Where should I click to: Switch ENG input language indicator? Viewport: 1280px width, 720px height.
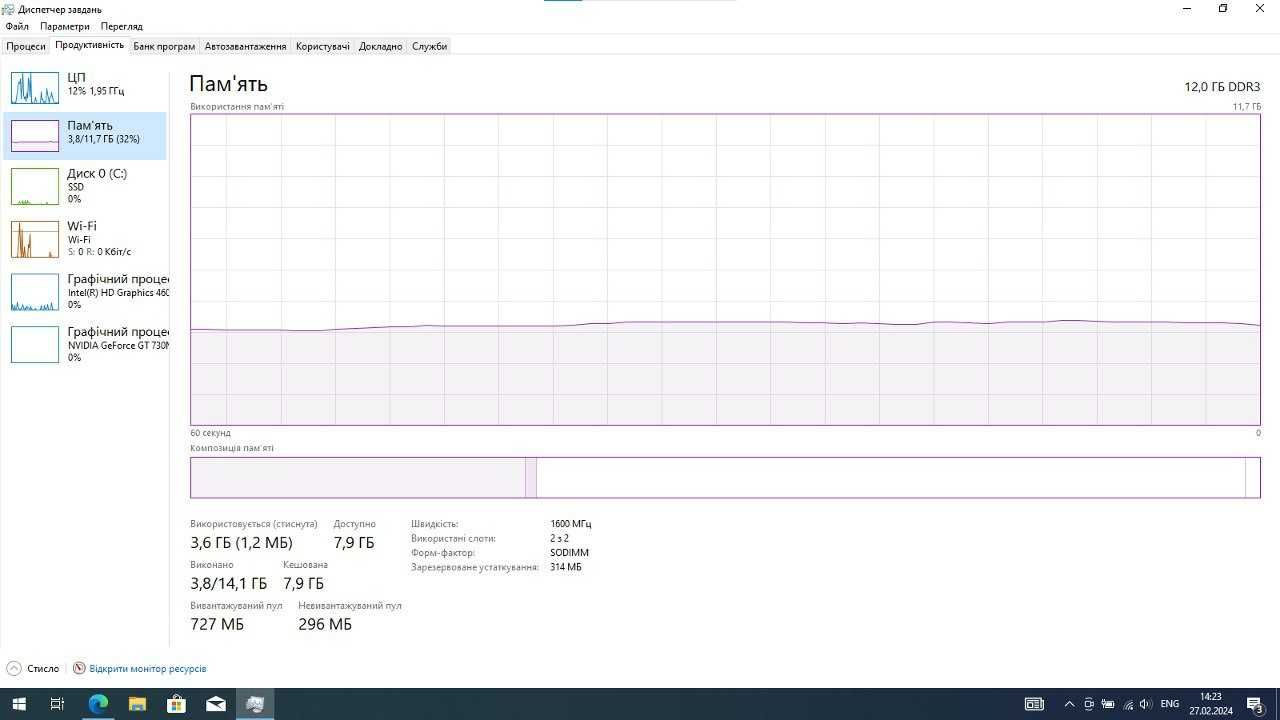tap(1169, 704)
